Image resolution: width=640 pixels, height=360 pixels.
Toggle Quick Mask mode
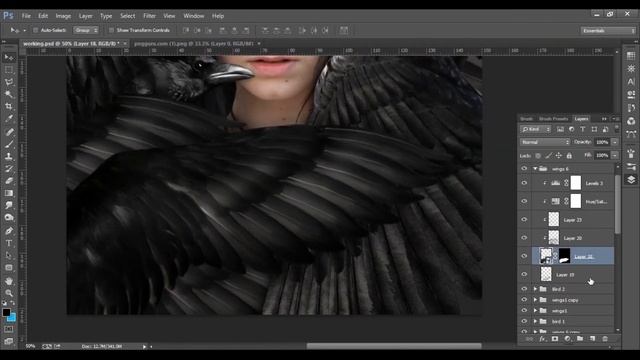[x=9, y=329]
